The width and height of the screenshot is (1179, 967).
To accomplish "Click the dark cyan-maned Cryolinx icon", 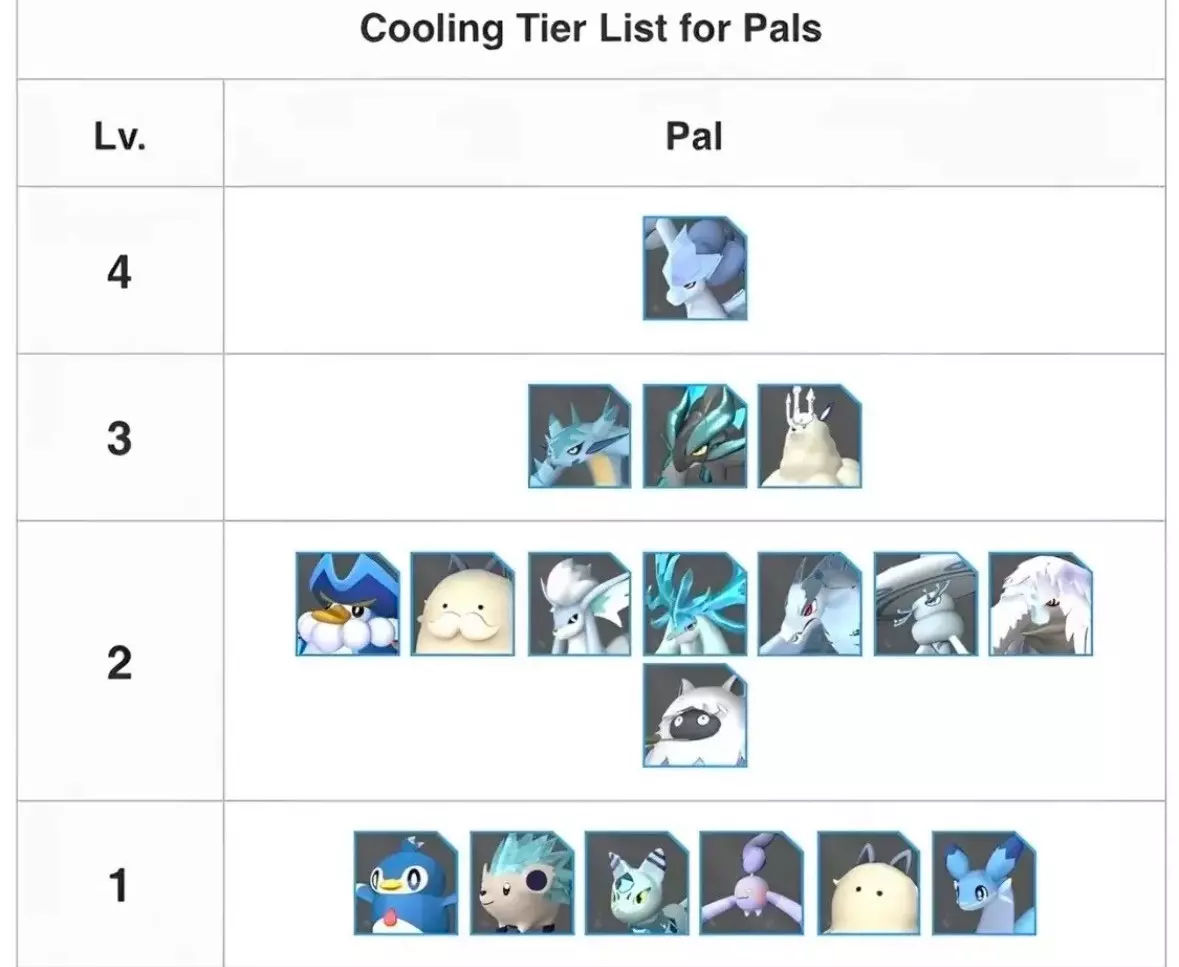I will click(694, 436).
